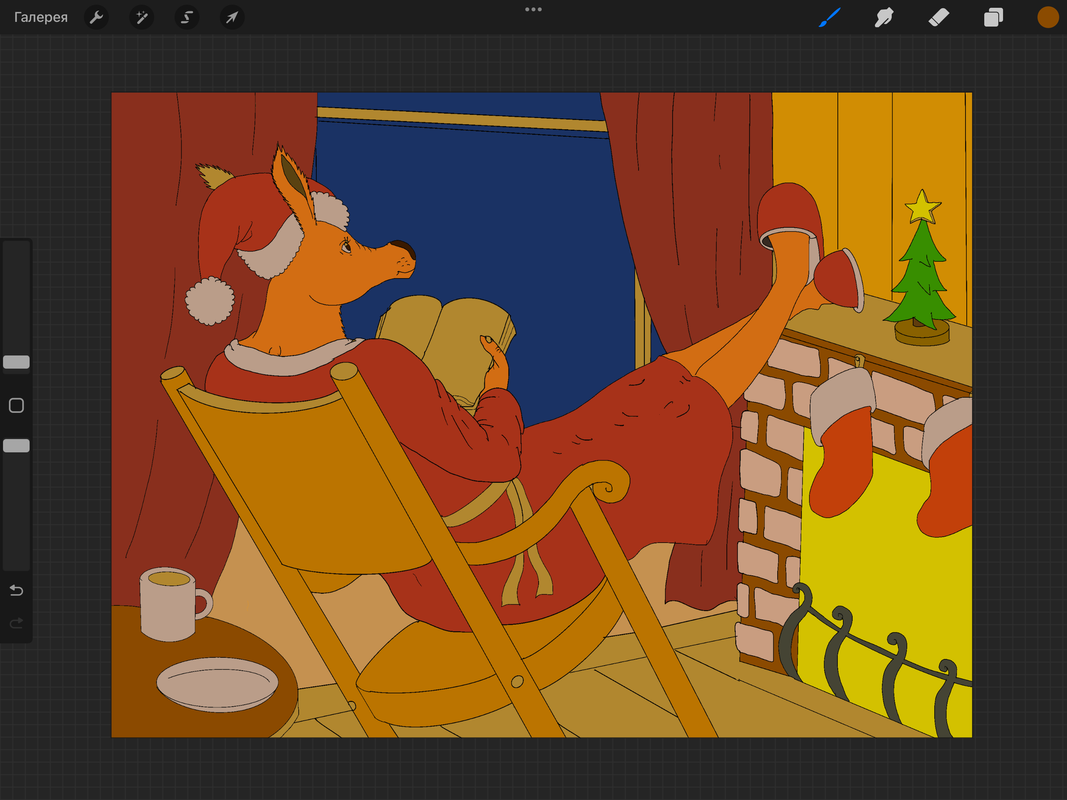Activate the Selection tool

[x=186, y=17]
